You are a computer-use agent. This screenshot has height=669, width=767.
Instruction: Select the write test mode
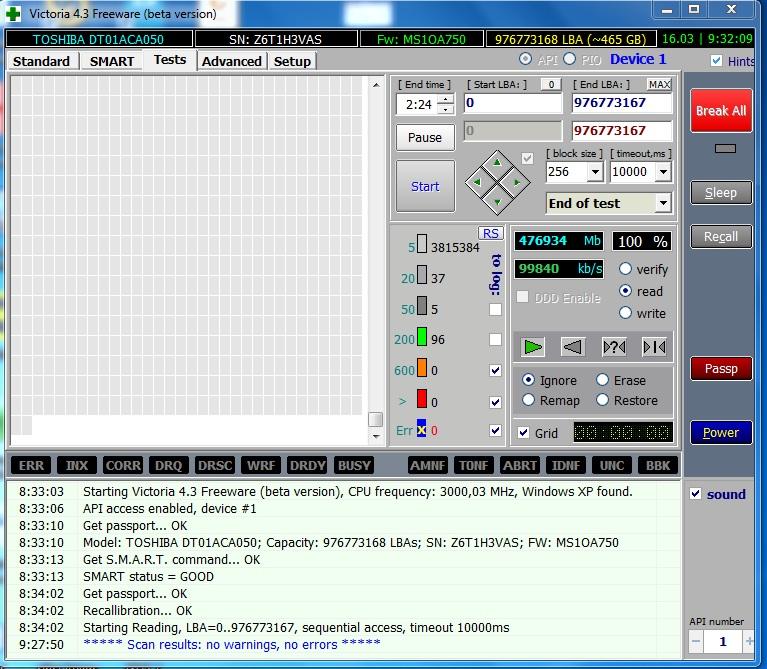tap(625, 312)
